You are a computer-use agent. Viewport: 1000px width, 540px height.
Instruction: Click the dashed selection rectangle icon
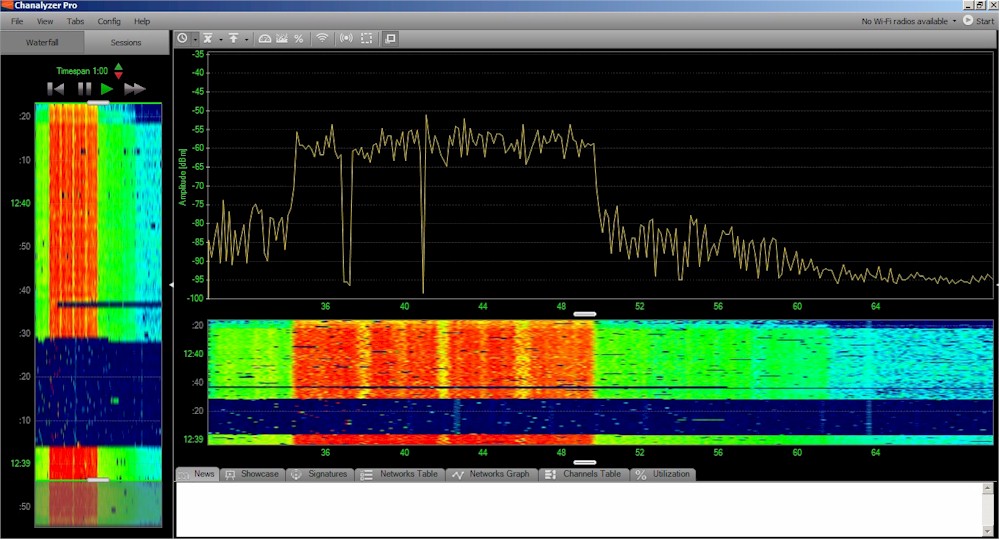tap(367, 38)
